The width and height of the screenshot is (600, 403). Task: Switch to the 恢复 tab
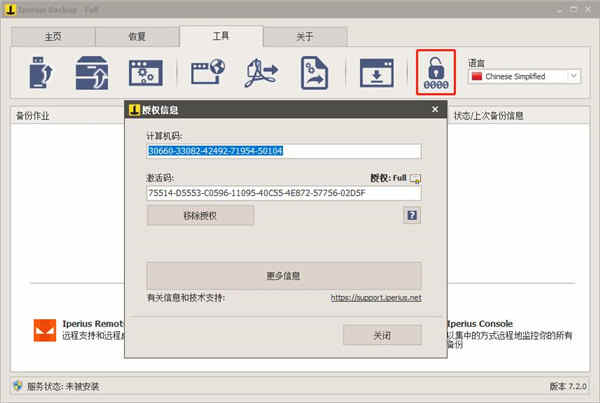point(137,37)
